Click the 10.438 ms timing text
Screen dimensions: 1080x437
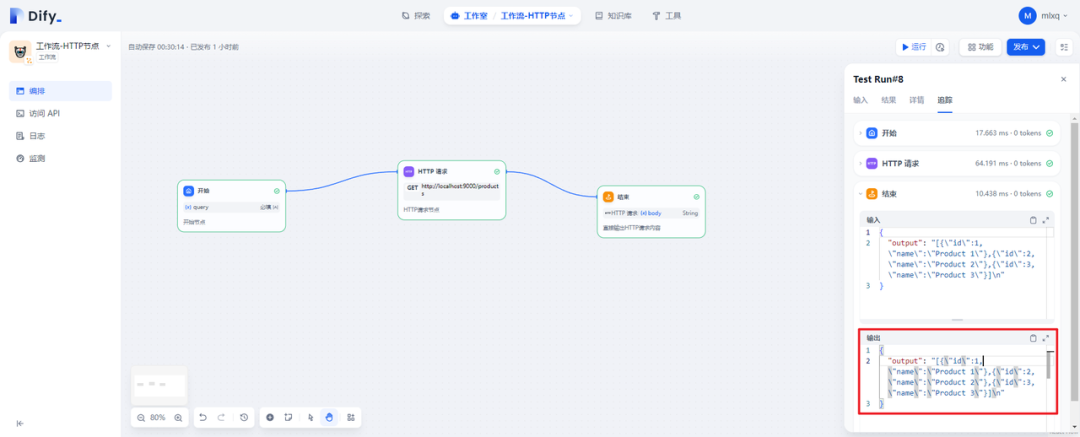coord(991,194)
